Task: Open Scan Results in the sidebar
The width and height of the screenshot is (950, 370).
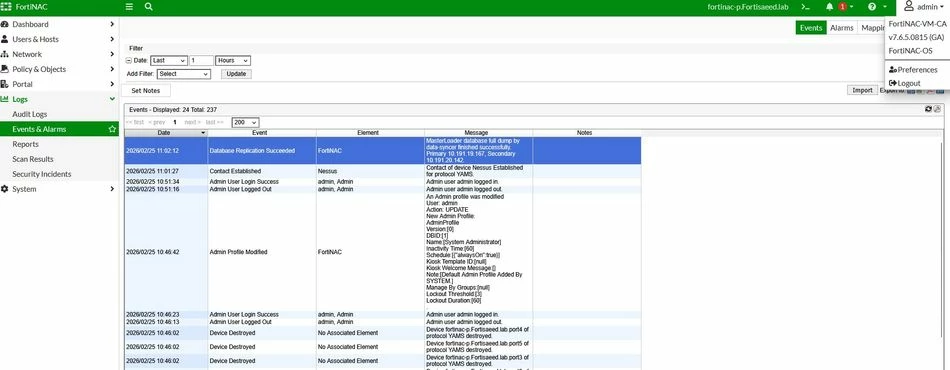Action: (59, 159)
